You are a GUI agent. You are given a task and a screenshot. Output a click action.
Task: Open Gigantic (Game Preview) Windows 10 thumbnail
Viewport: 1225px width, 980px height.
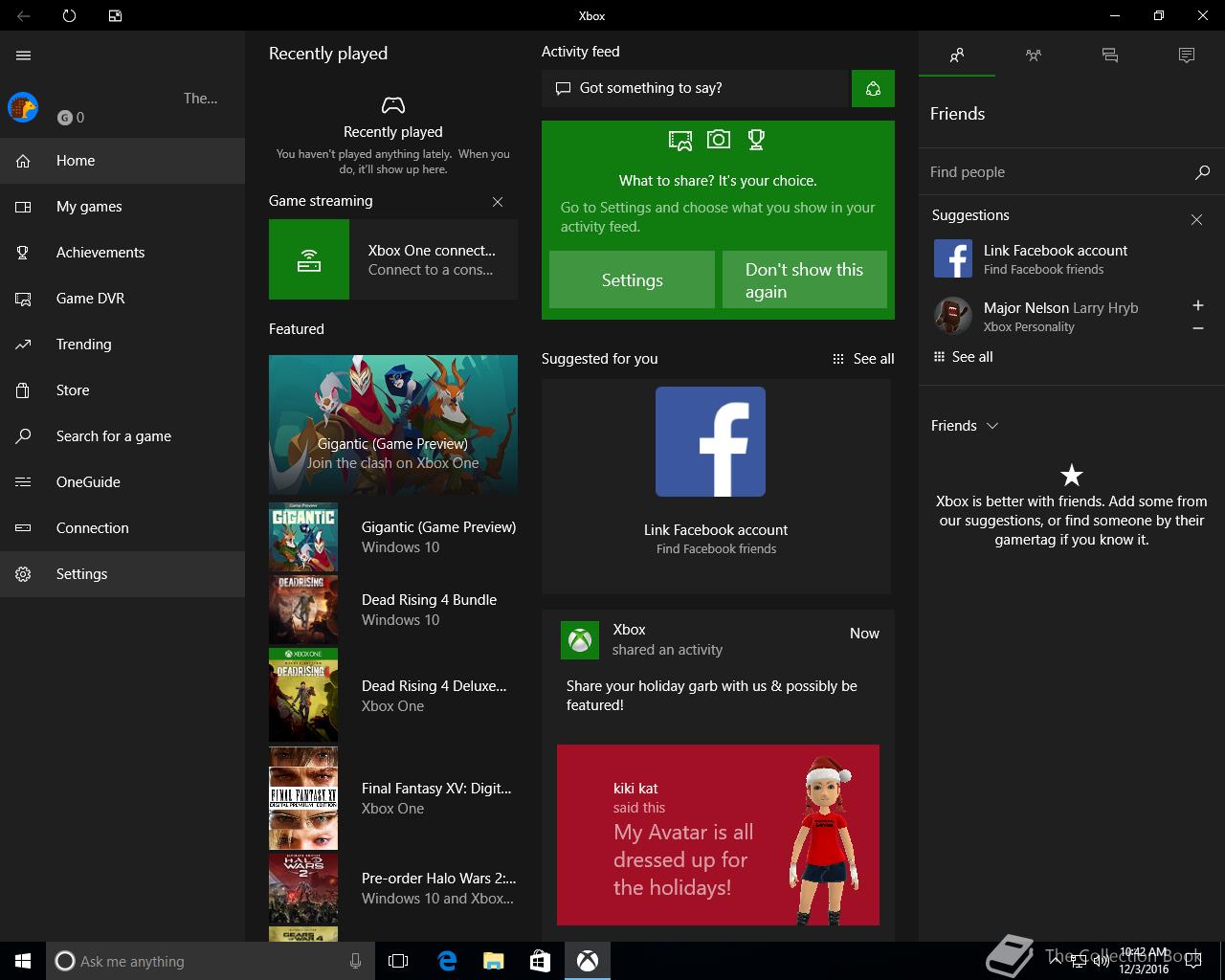[x=303, y=537]
